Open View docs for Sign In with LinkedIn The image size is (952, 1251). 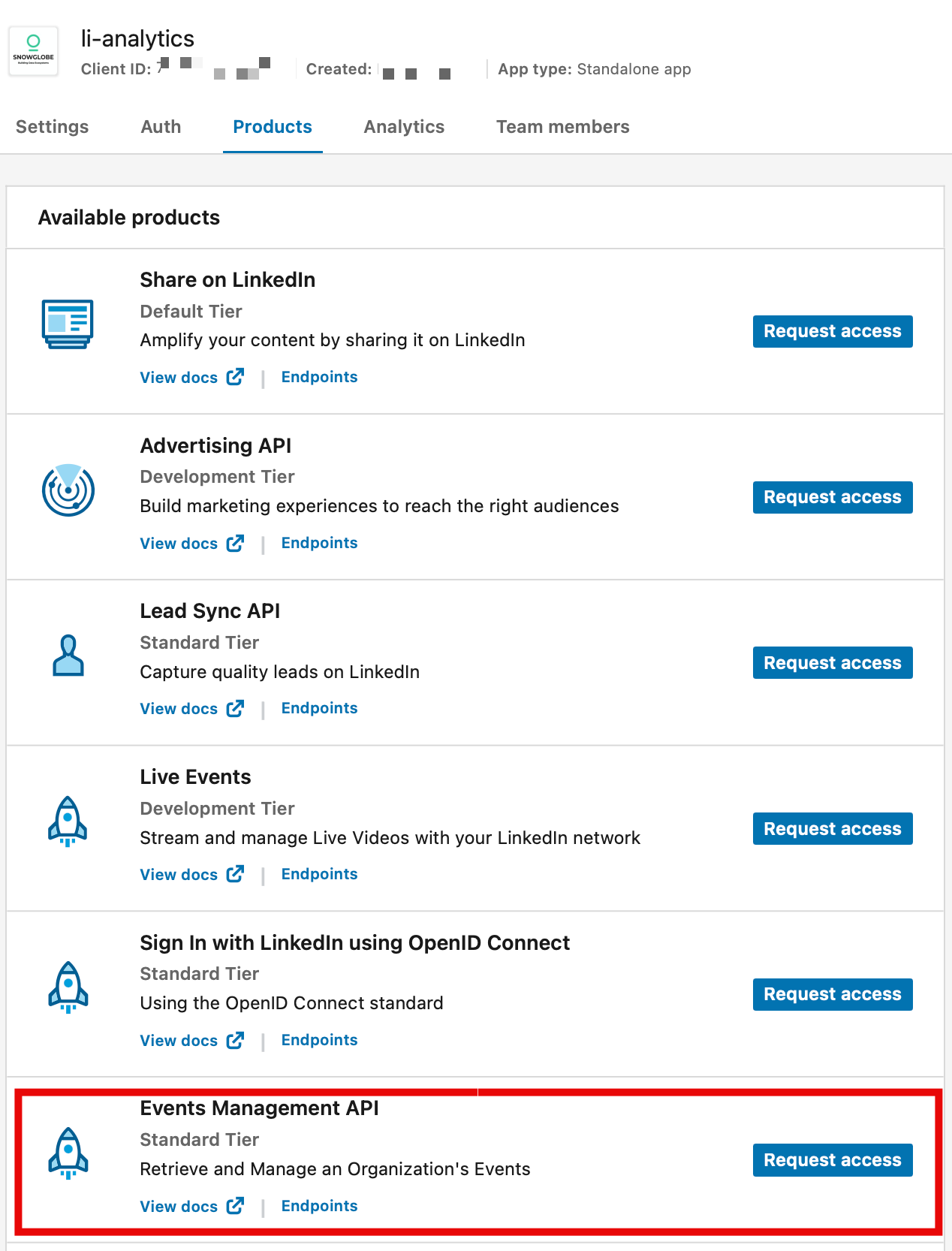click(x=192, y=1041)
